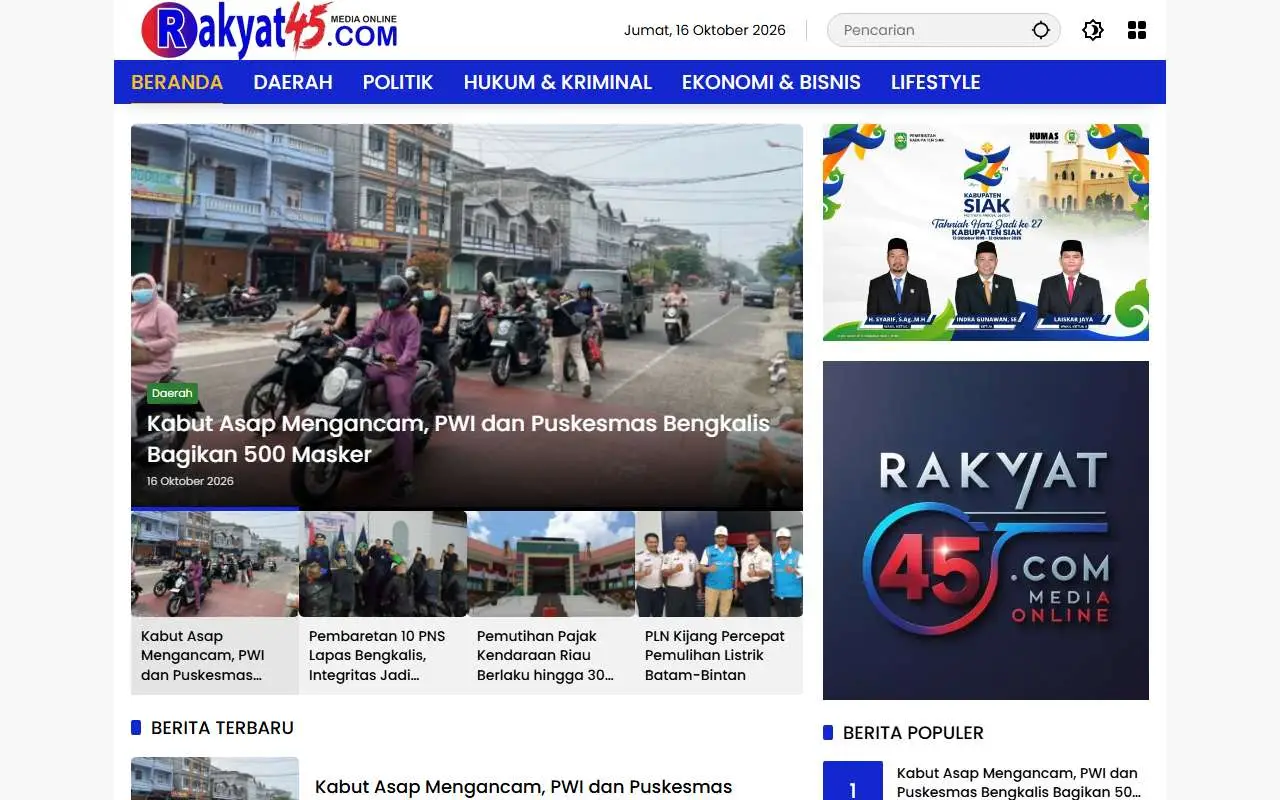Screen dimensions: 1280x800
Task: Click the search icon in the Pencarian box
Action: point(1041,30)
